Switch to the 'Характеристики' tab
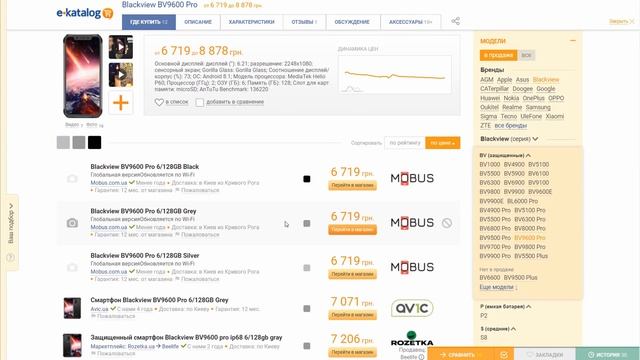 click(x=251, y=22)
